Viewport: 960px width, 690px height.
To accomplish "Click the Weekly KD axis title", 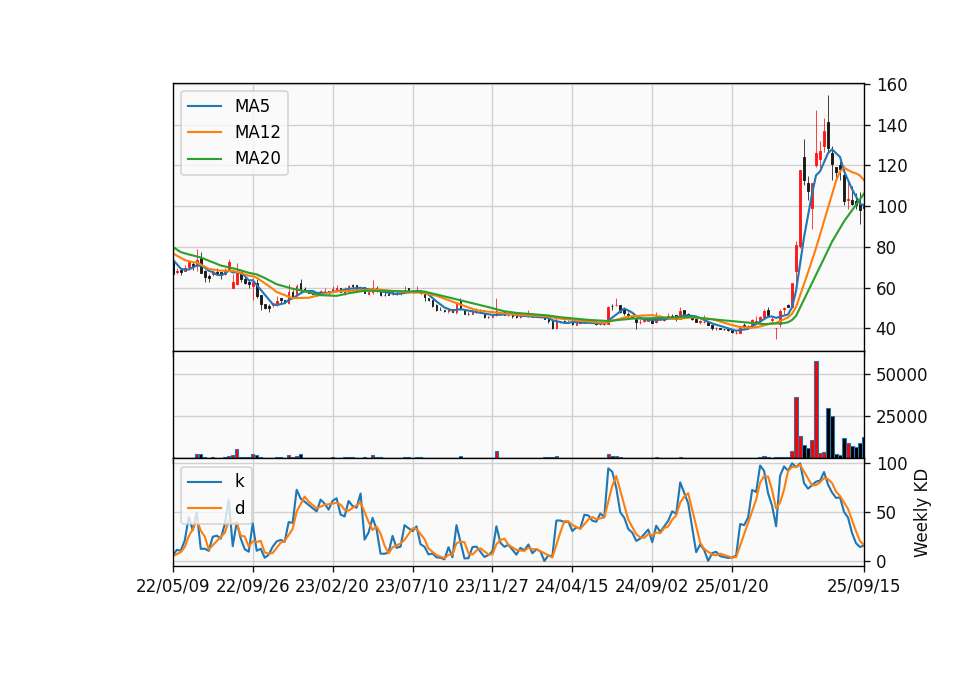I will (921, 513).
